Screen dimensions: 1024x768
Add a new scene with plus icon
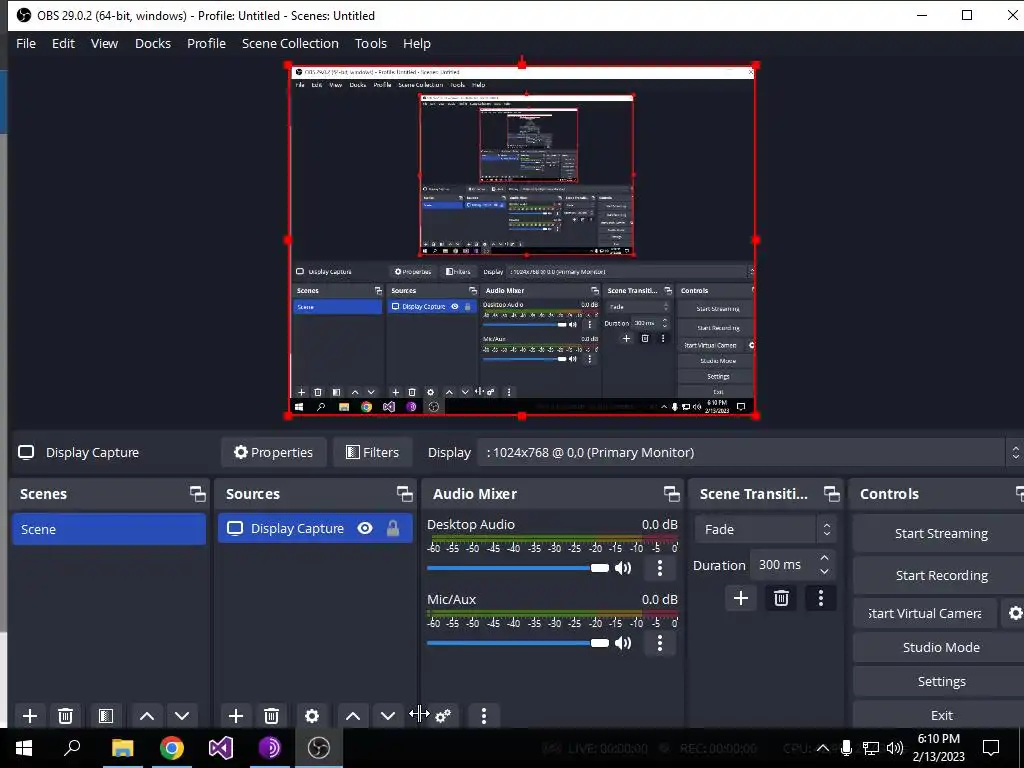[x=29, y=716]
